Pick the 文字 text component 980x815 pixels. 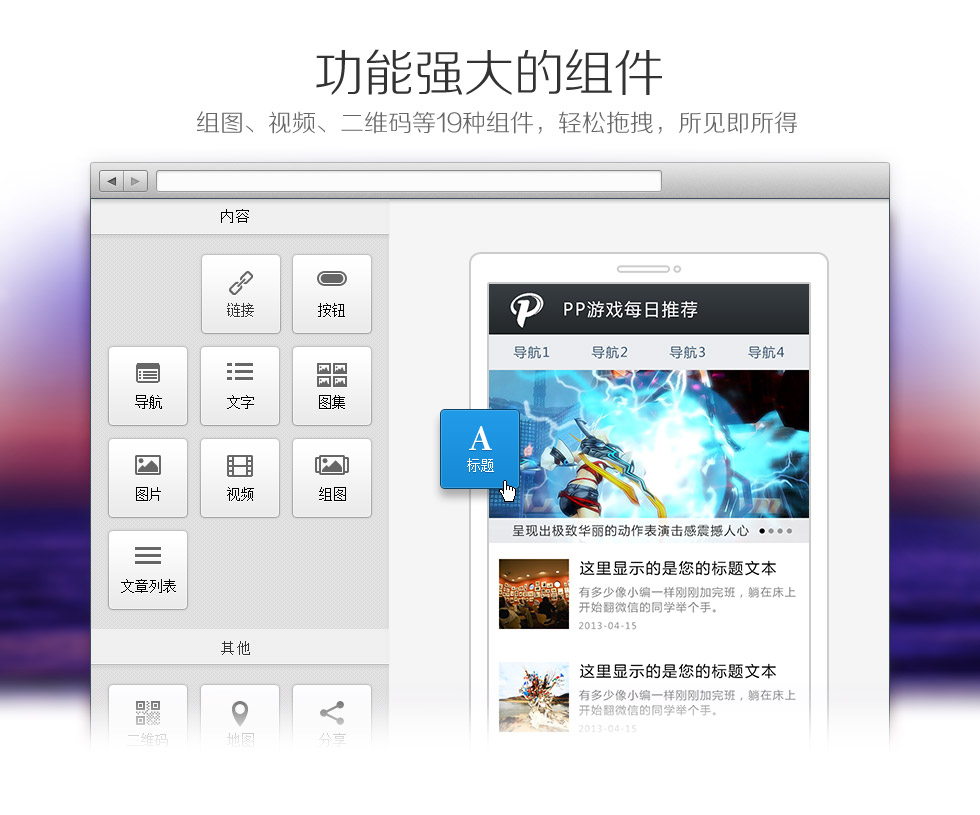(240, 386)
